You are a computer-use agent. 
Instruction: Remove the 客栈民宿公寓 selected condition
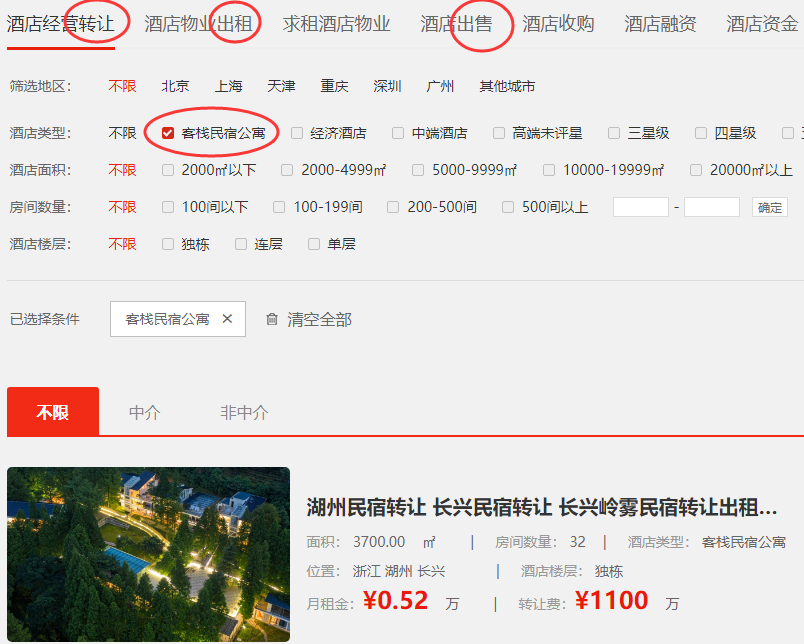click(x=227, y=319)
